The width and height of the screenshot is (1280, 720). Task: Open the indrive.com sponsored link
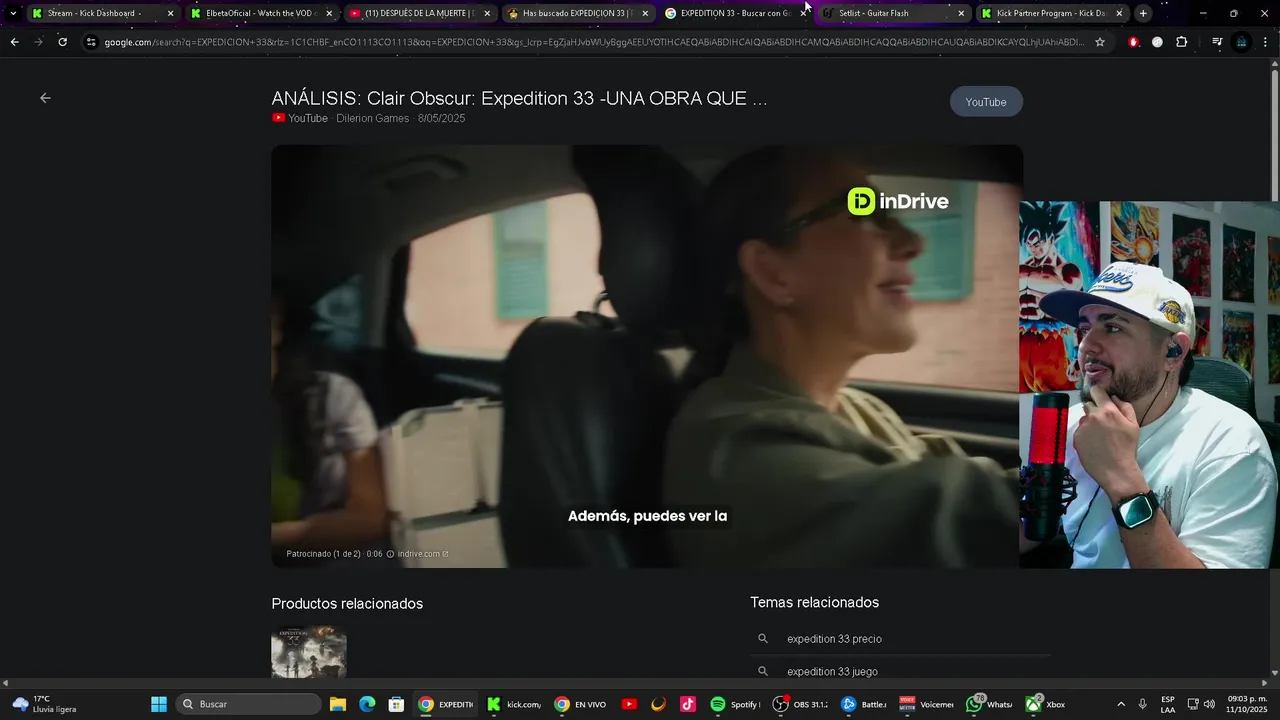coord(423,554)
